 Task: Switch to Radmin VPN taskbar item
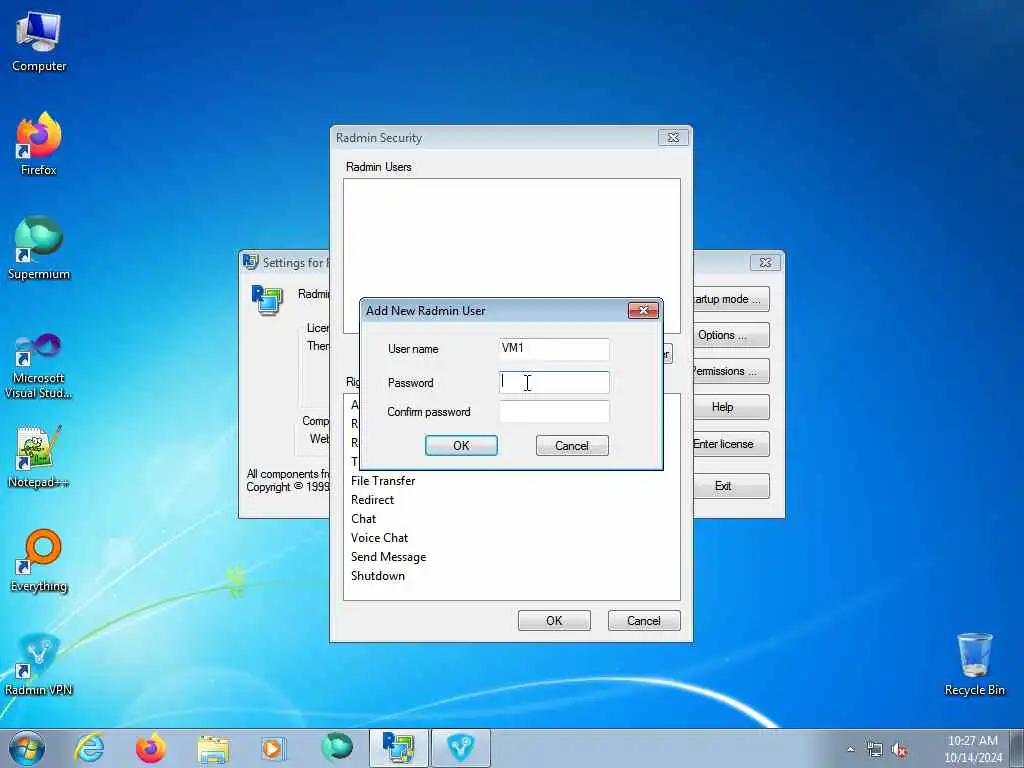pos(460,748)
